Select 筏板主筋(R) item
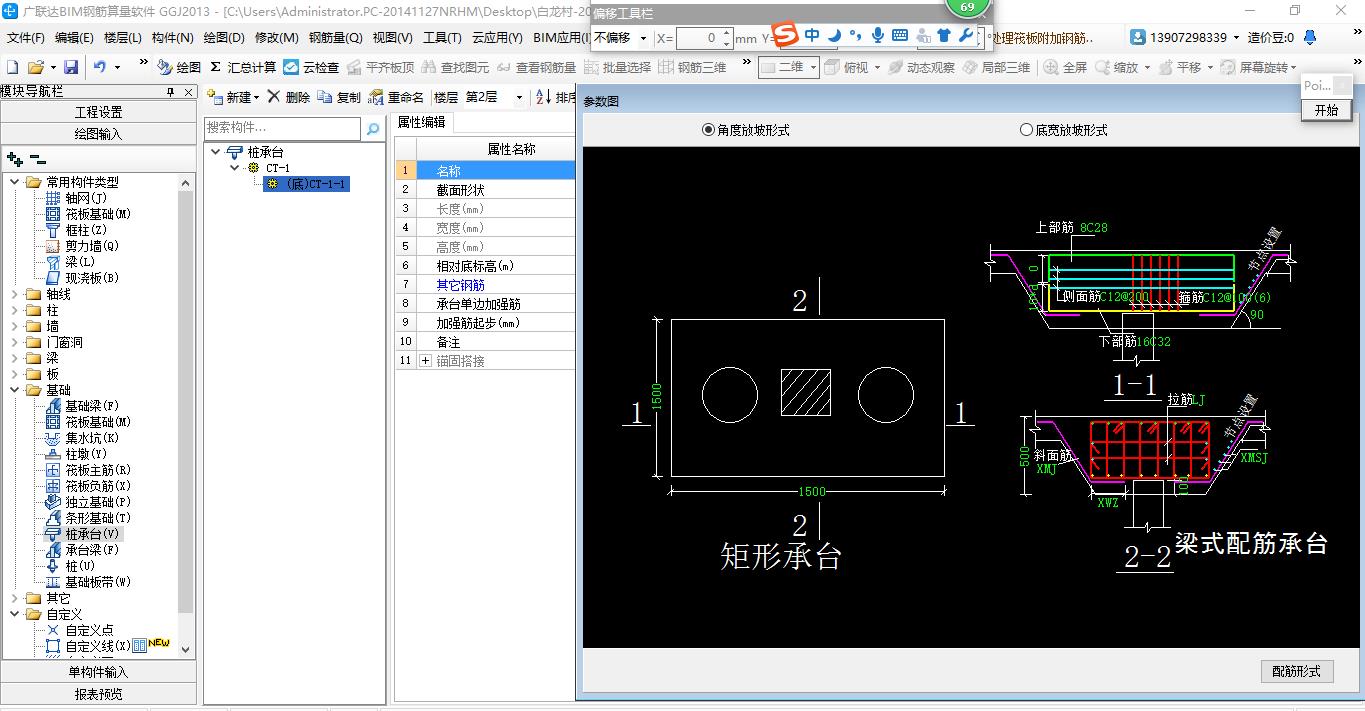 (x=88, y=470)
